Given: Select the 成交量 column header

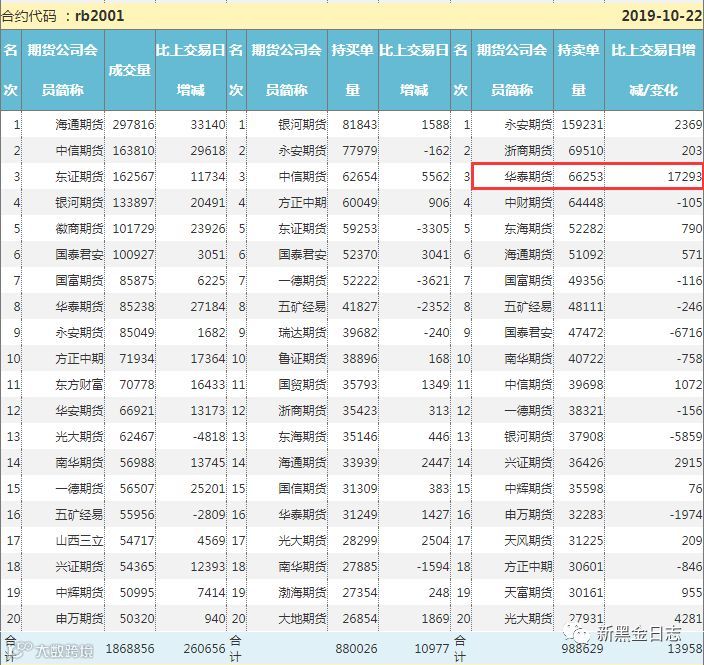Looking at the screenshot, I should (129, 70).
